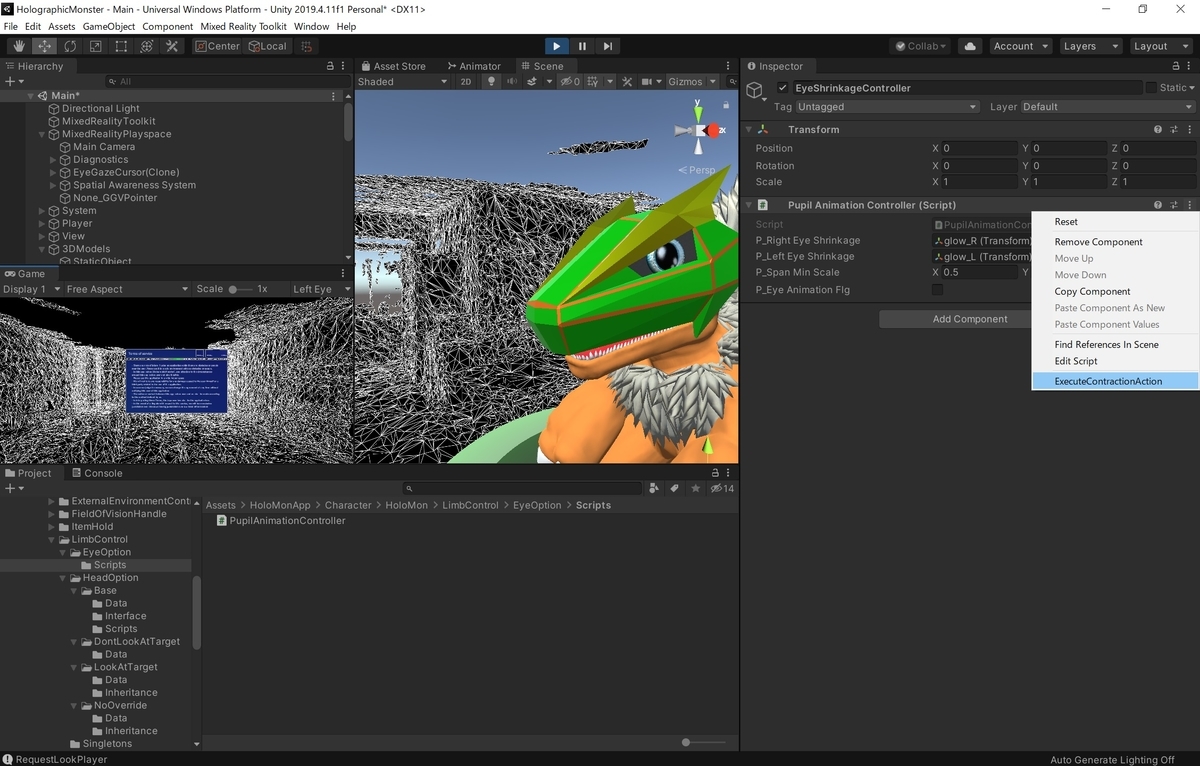Toggle the EyeShrinkageController active checkbox
The image size is (1200, 766).
pyautogui.click(x=783, y=88)
